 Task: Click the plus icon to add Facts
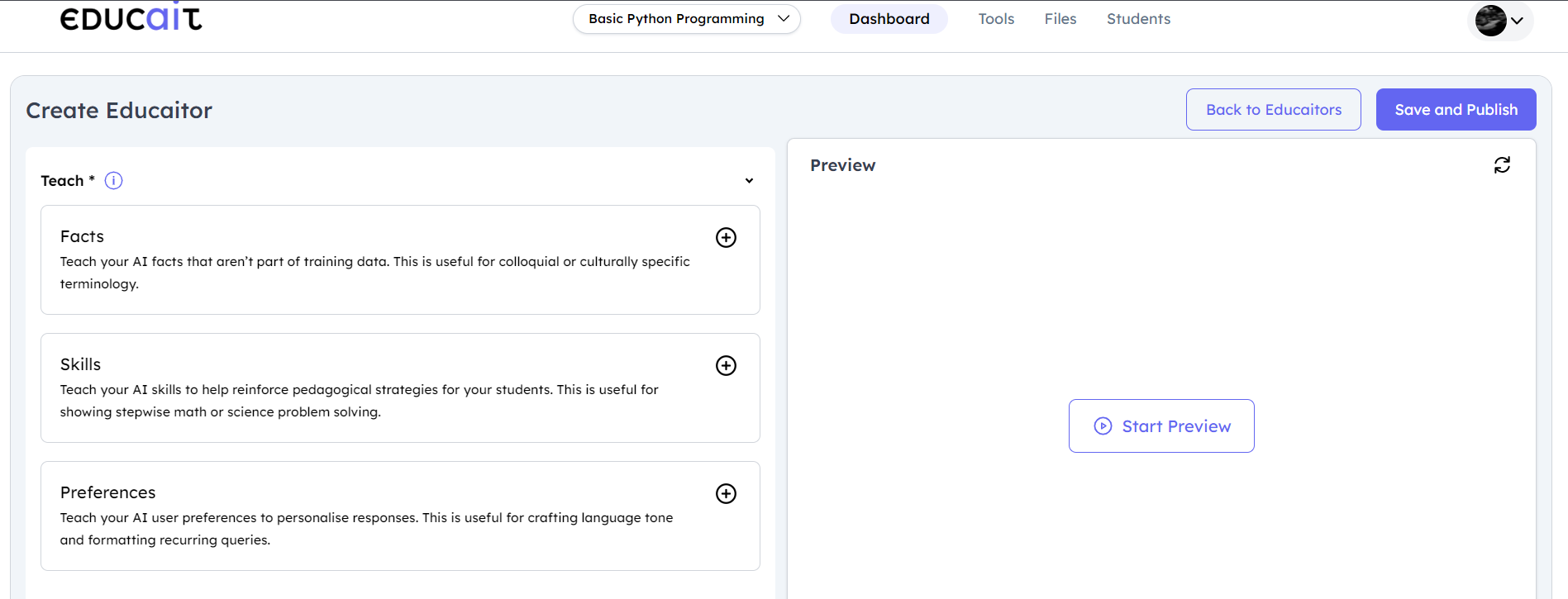726,238
